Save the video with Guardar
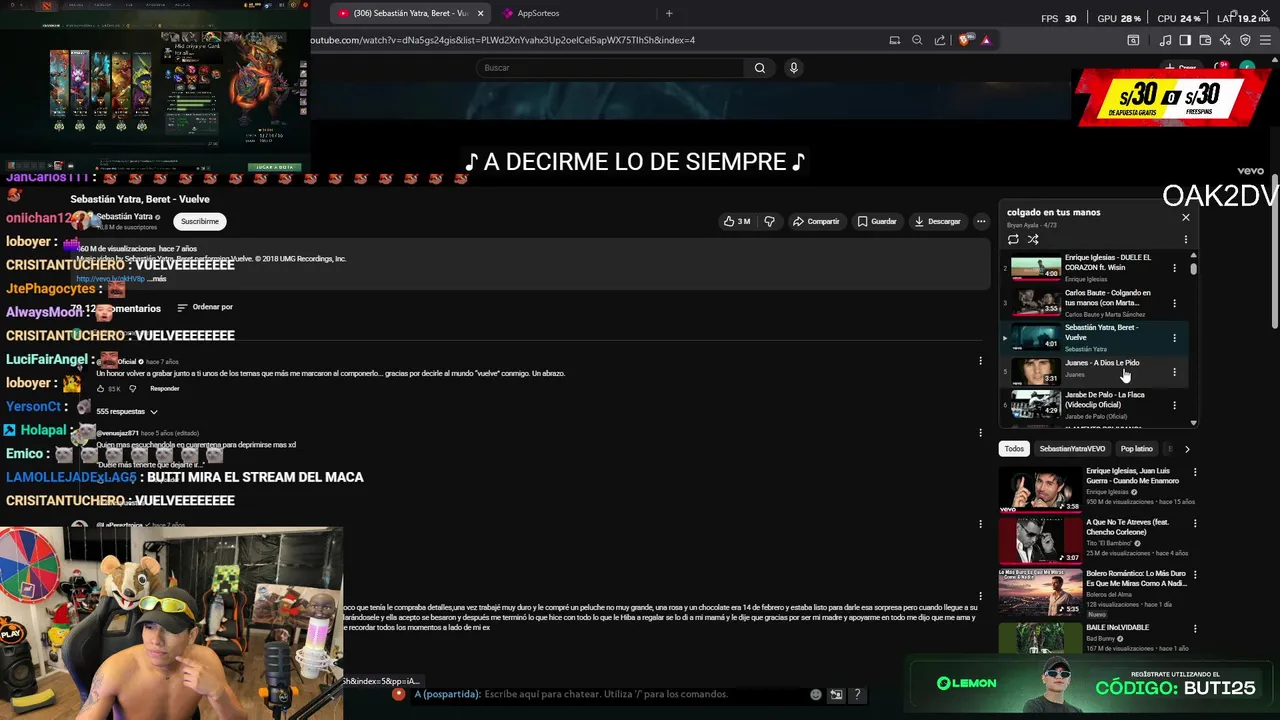This screenshot has width=1280, height=720. click(x=877, y=221)
